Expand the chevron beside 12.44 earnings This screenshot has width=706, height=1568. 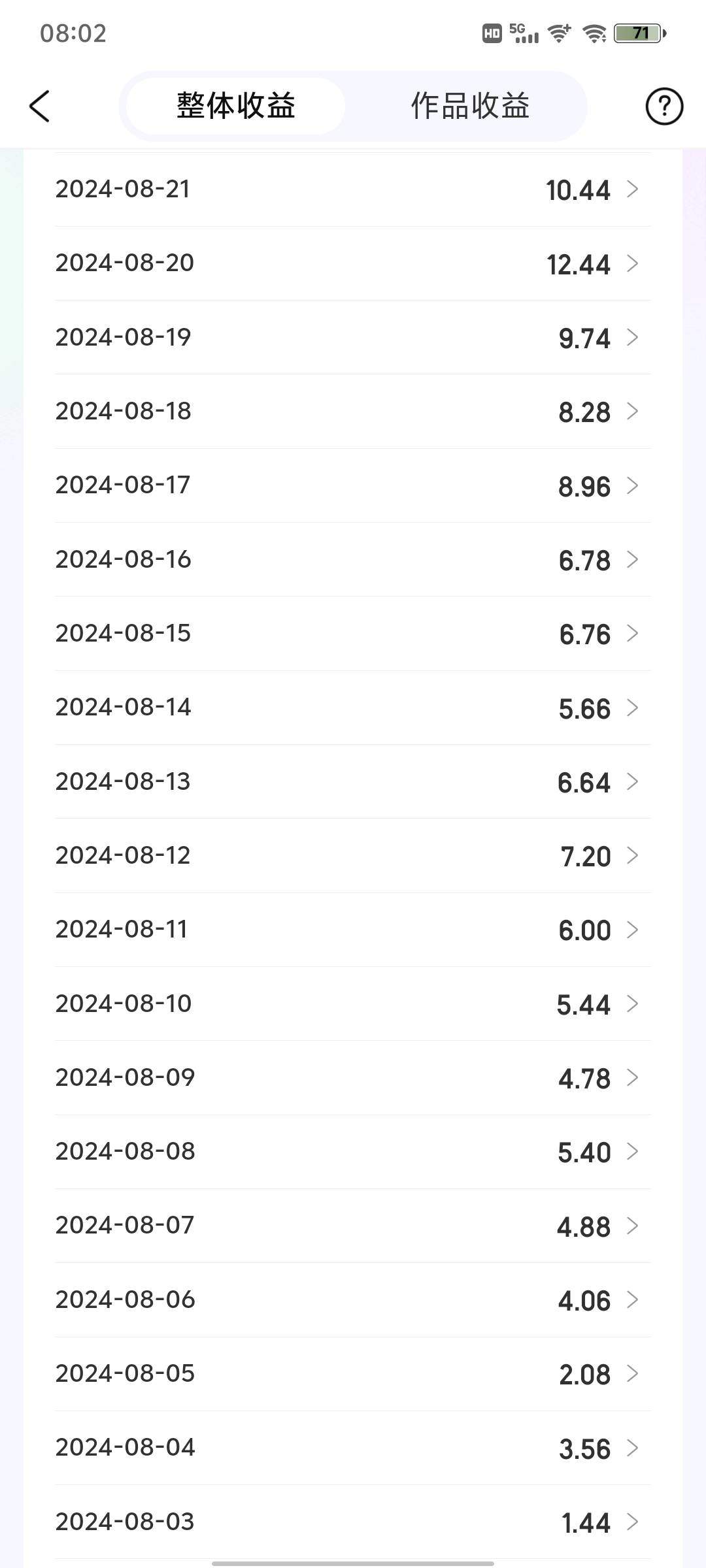[632, 263]
